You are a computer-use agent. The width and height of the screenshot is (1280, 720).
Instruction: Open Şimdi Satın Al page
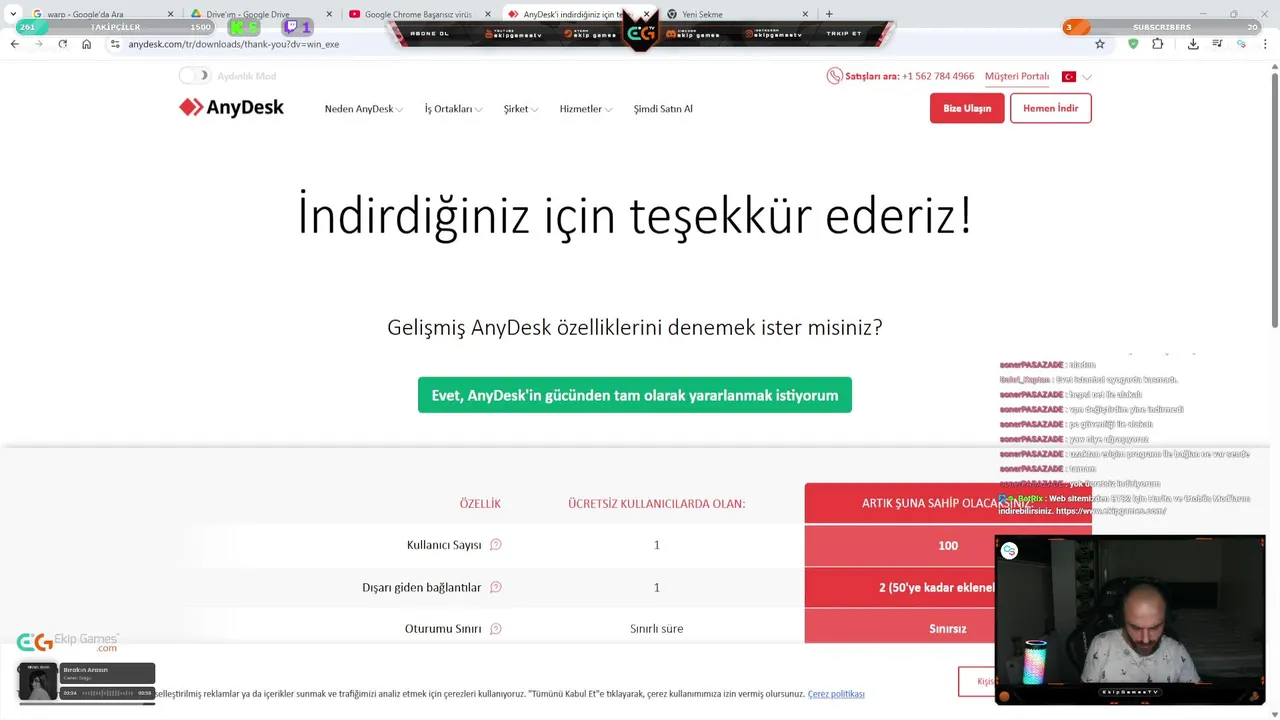(663, 109)
